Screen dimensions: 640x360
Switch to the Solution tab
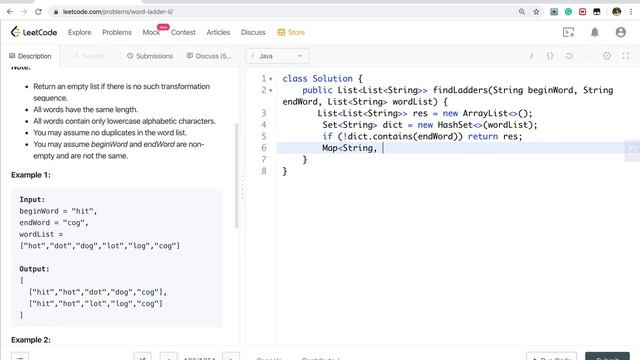(x=90, y=56)
